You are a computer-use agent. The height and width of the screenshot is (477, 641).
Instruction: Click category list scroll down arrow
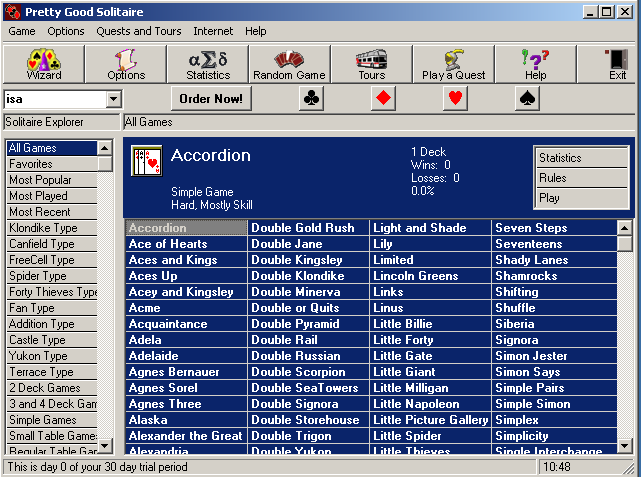point(105,446)
